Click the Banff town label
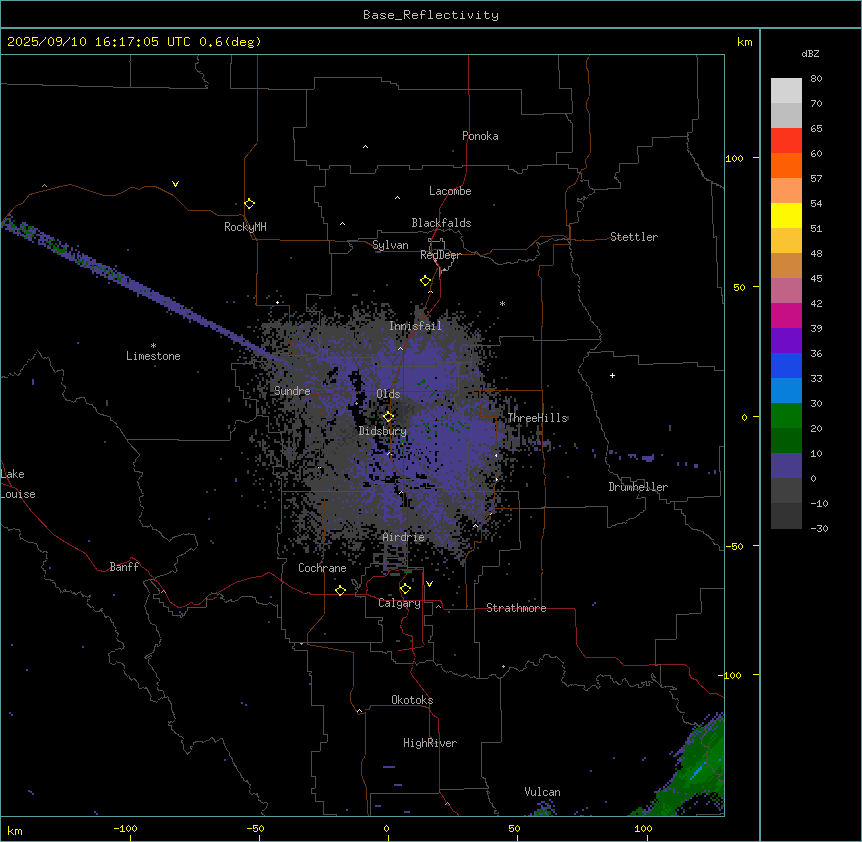Screen dimensions: 862x842 coord(124,567)
